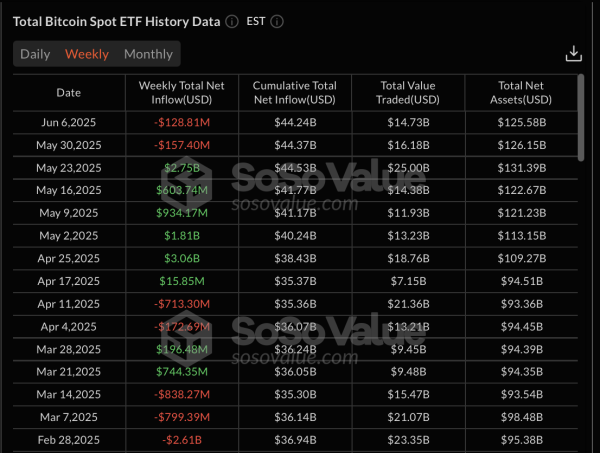Click the EST timezone label
The width and height of the screenshot is (600, 453).
(256, 21)
